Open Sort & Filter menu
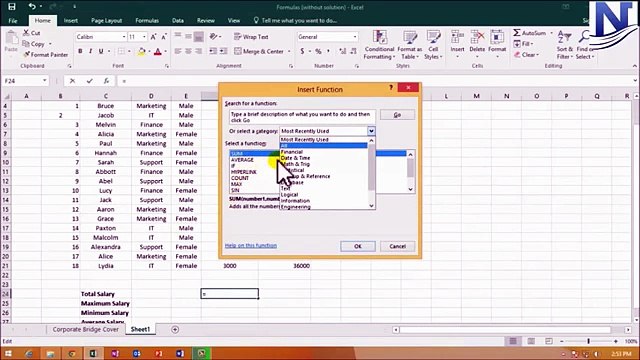Screen dimensions: 640x360 564,45
